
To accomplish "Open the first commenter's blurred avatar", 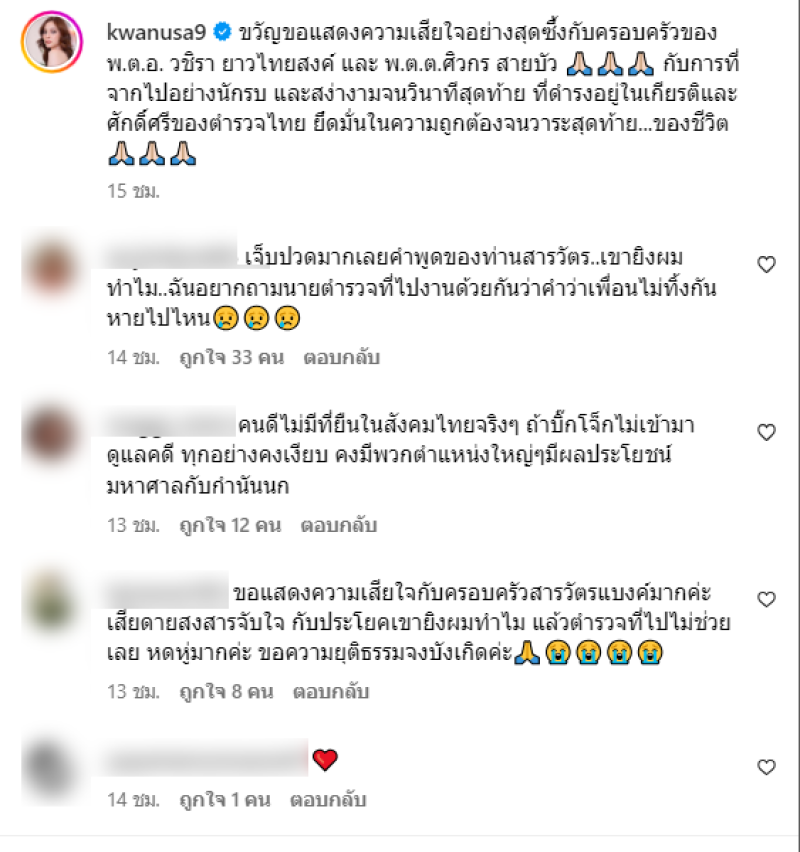I will (x=52, y=270).
